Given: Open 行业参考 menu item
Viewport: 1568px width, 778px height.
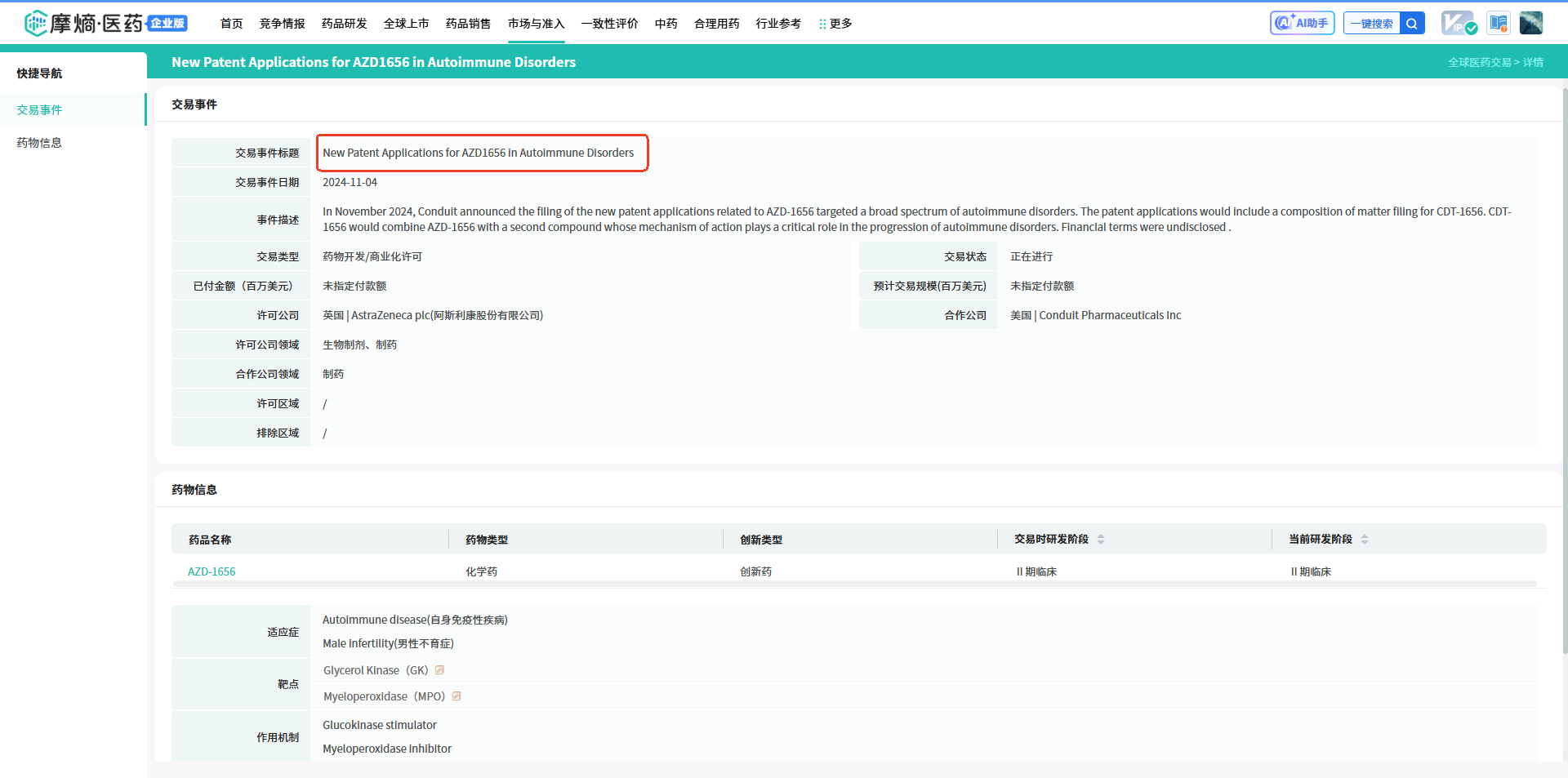Looking at the screenshot, I should click(779, 24).
